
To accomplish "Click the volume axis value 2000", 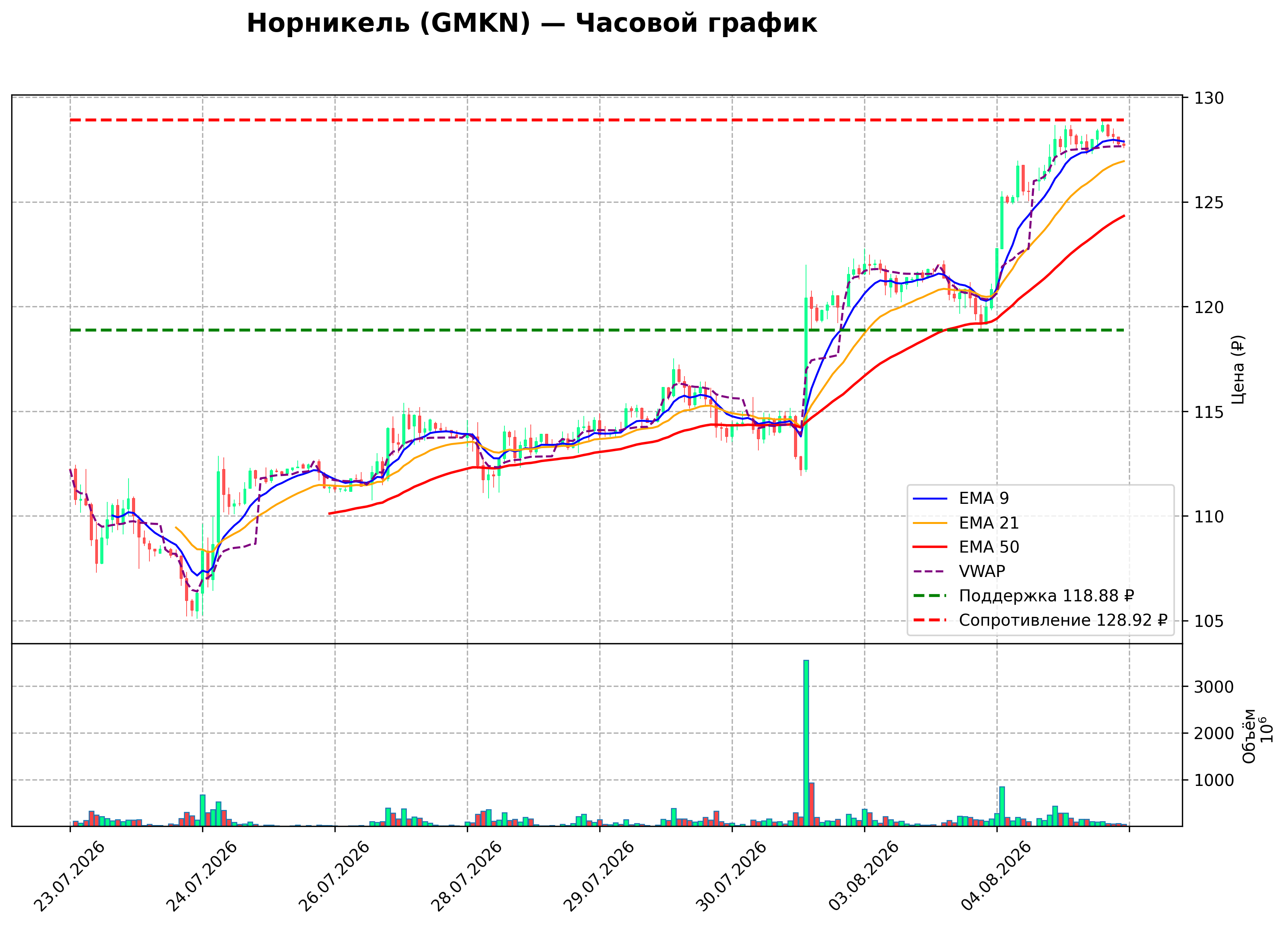I will [1214, 734].
